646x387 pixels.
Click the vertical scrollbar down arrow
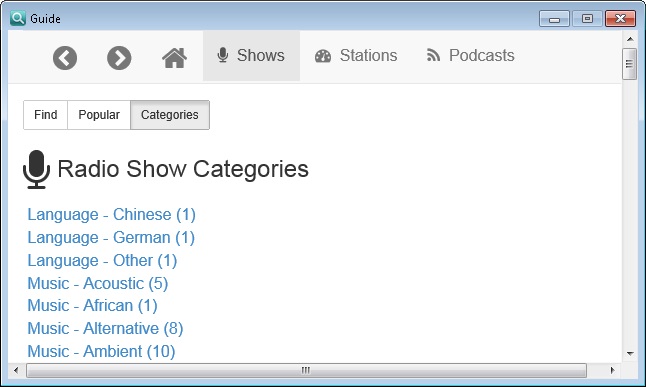630,354
